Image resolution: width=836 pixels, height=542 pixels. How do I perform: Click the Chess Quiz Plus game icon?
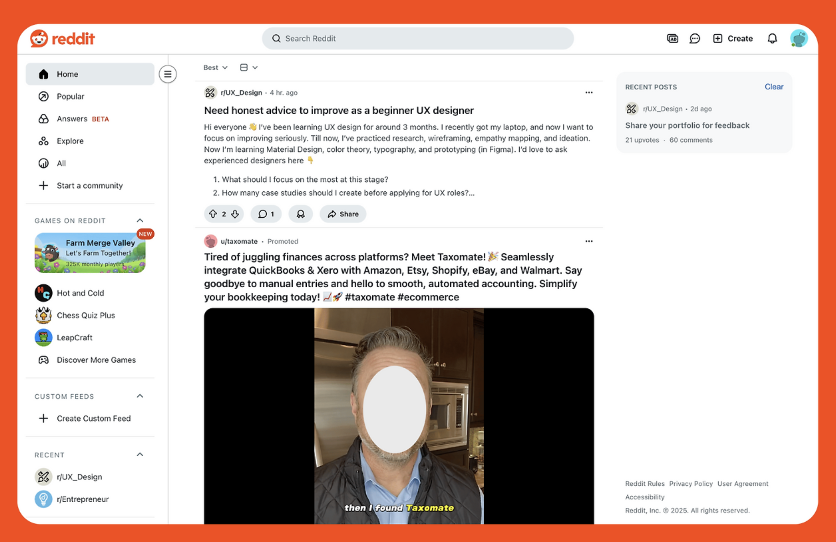(43, 316)
